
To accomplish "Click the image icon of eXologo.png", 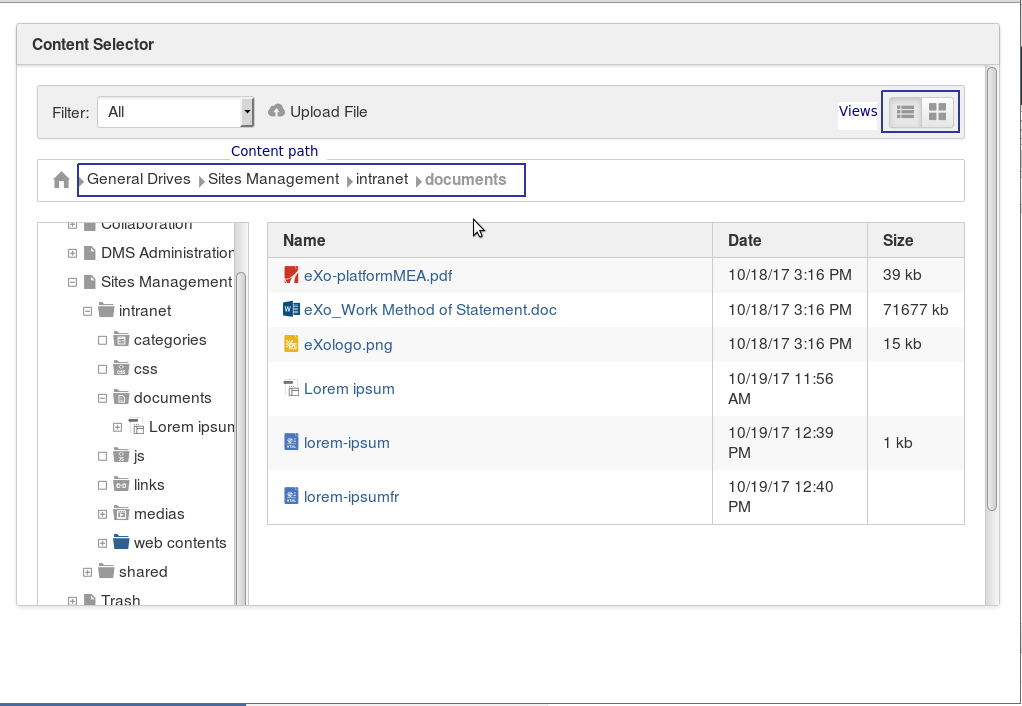I will (x=291, y=344).
